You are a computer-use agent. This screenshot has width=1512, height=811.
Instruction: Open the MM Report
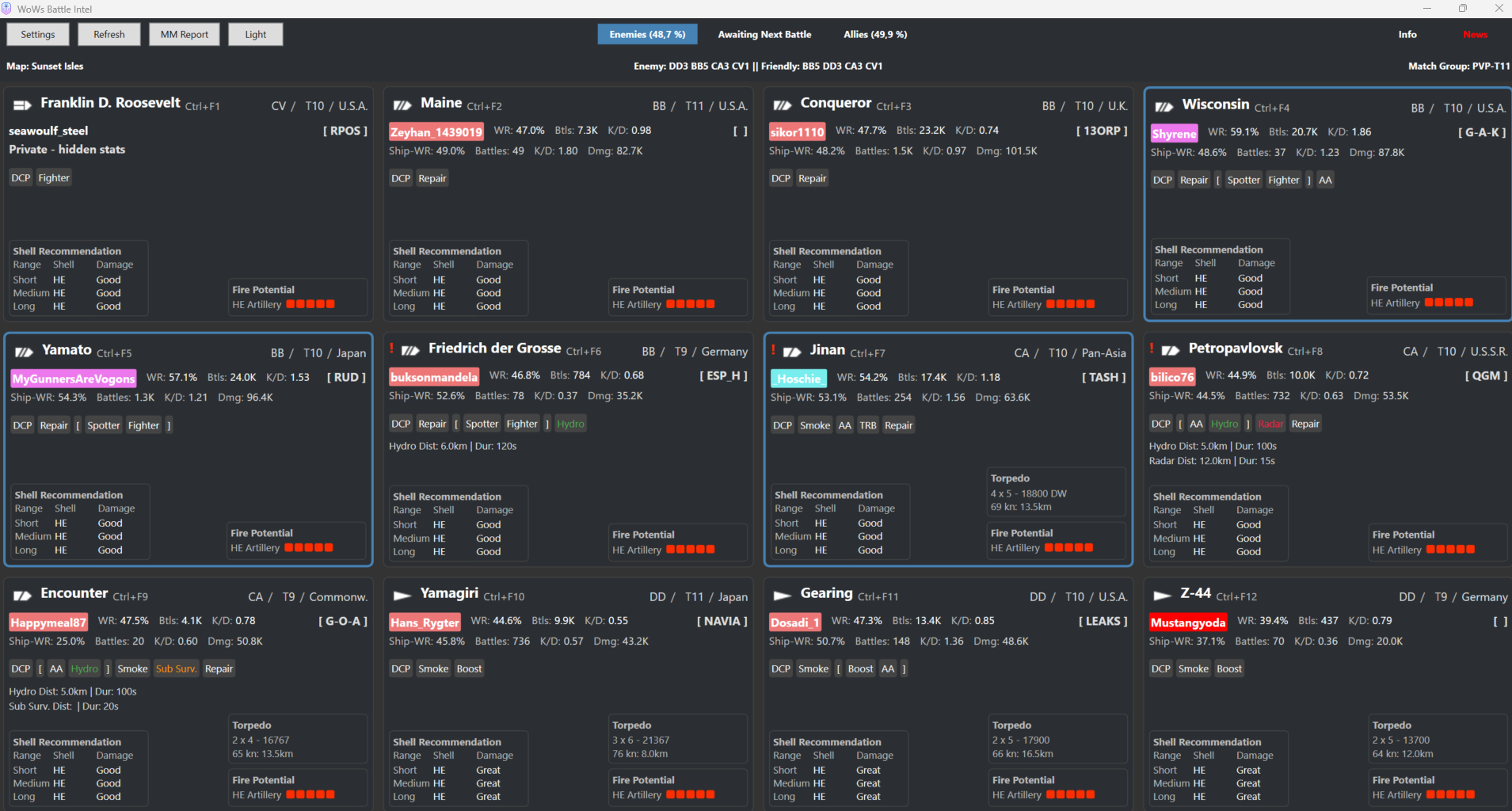click(x=184, y=34)
